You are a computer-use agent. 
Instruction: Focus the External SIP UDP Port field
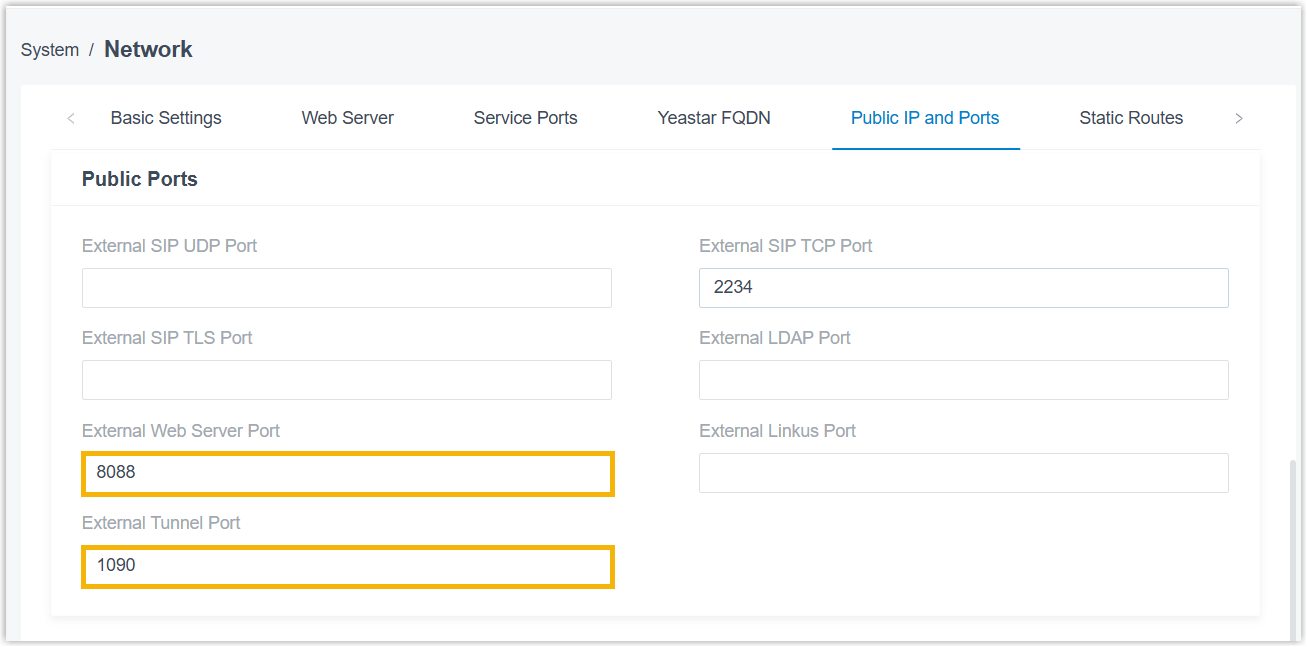pyautogui.click(x=346, y=288)
